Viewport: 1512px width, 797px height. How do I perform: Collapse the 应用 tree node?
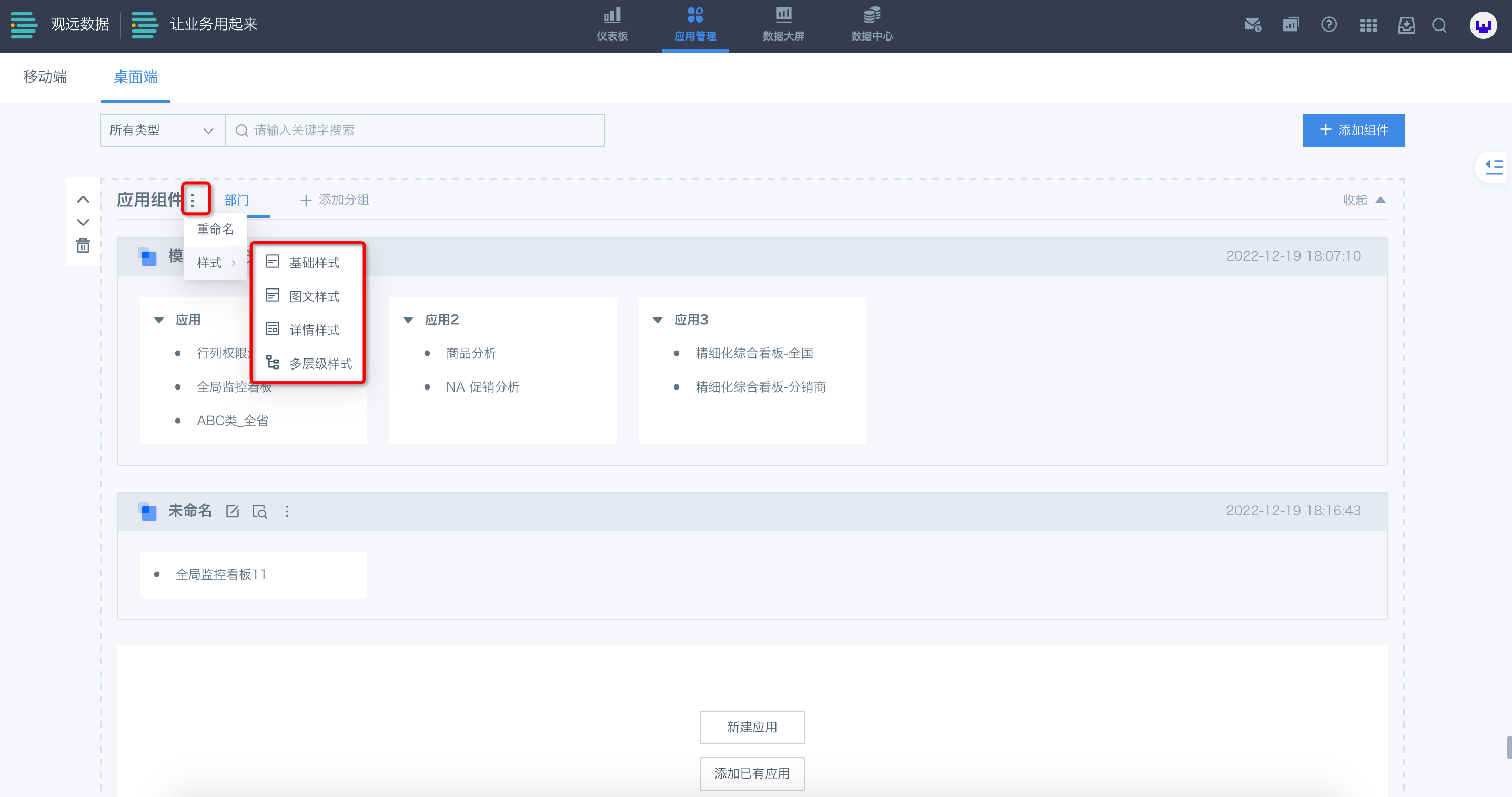(158, 320)
